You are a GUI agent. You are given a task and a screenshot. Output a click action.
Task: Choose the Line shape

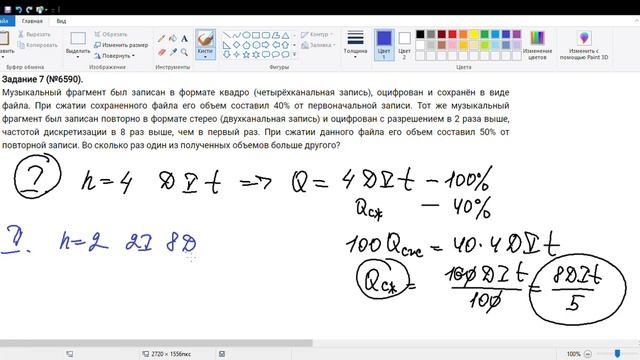tap(227, 36)
